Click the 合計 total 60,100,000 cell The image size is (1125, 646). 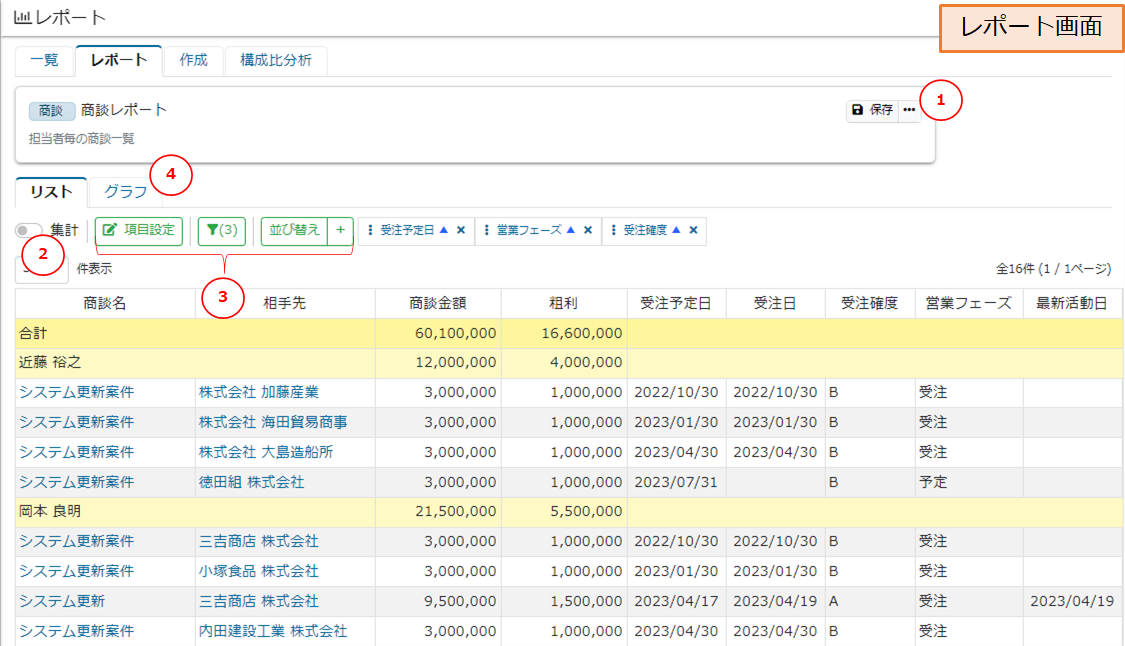point(438,334)
